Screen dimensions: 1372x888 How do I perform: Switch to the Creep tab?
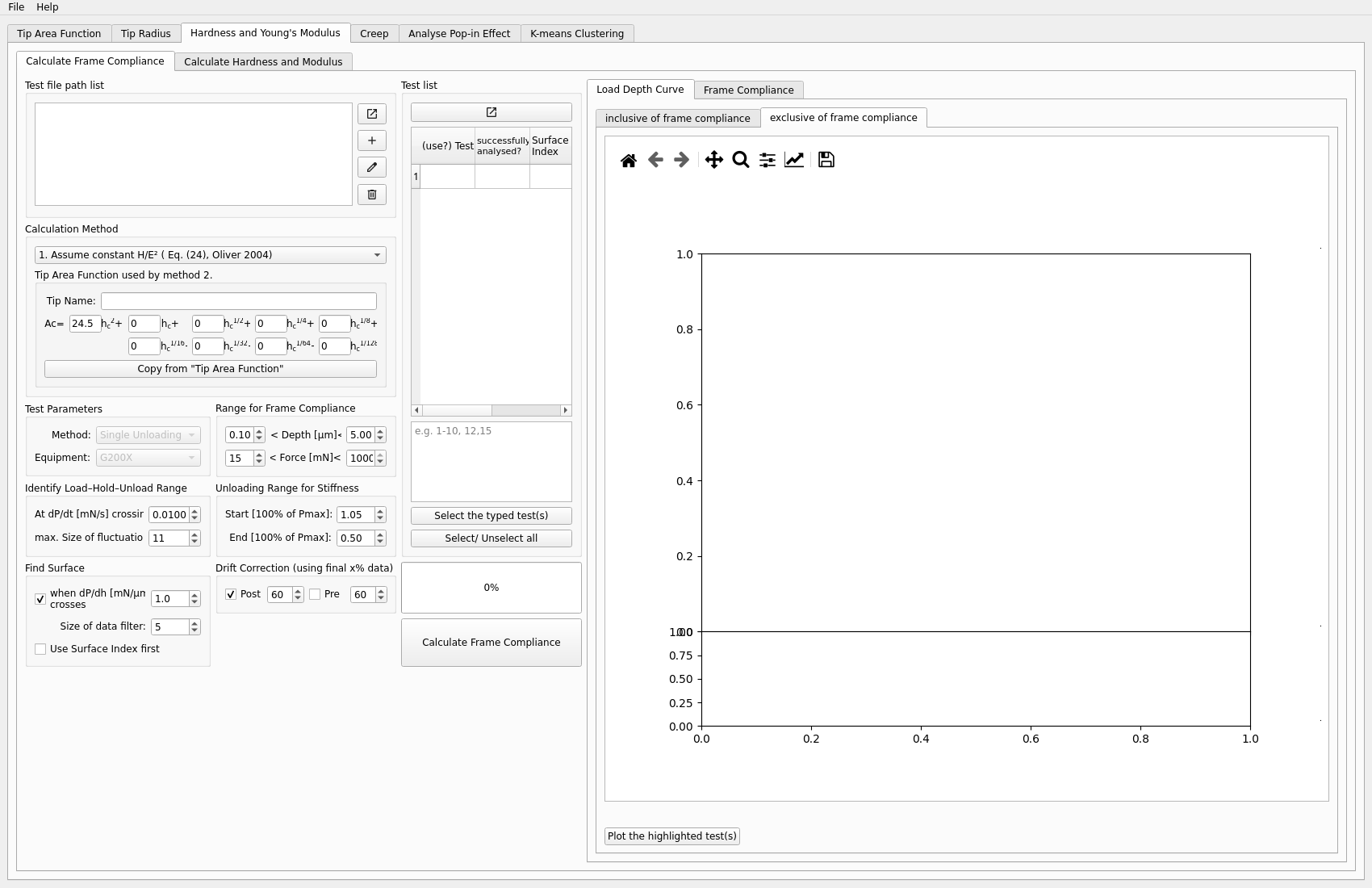pyautogui.click(x=374, y=33)
